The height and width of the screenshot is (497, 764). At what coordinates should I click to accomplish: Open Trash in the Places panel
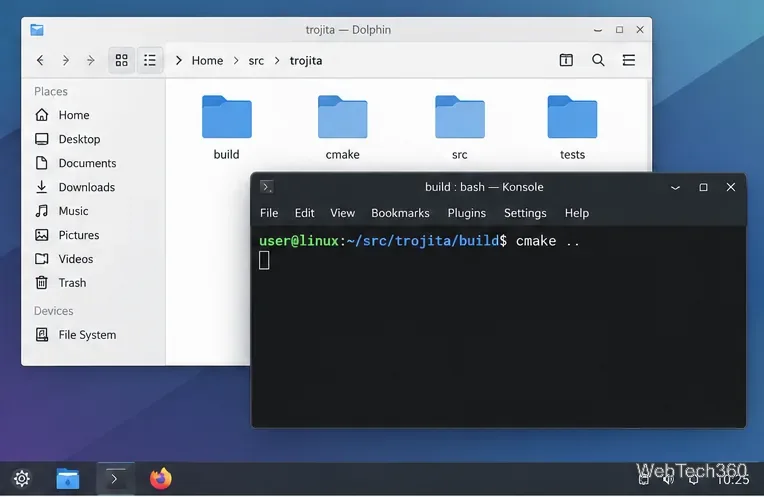72,283
